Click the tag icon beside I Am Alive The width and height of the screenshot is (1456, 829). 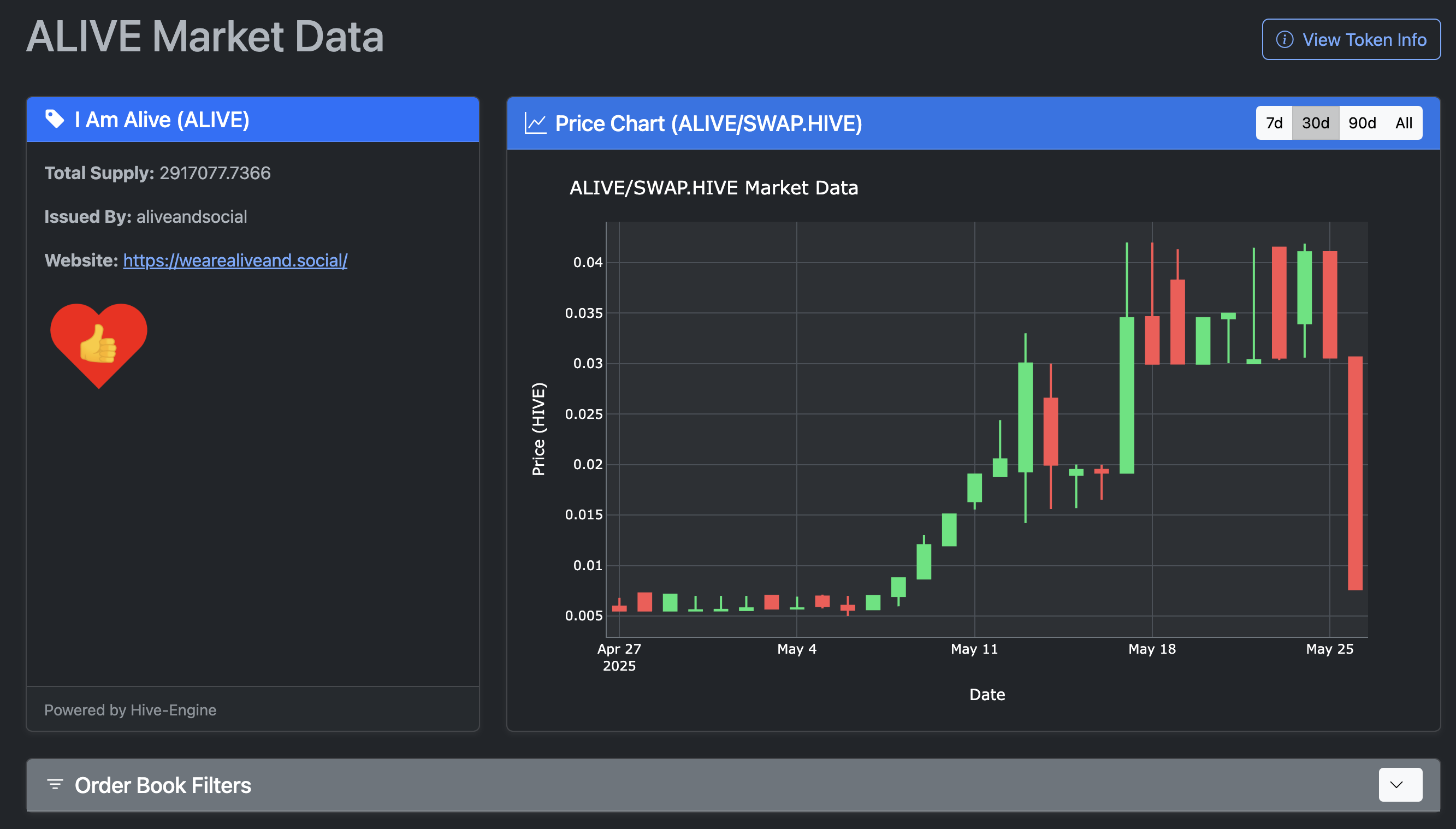click(55, 119)
